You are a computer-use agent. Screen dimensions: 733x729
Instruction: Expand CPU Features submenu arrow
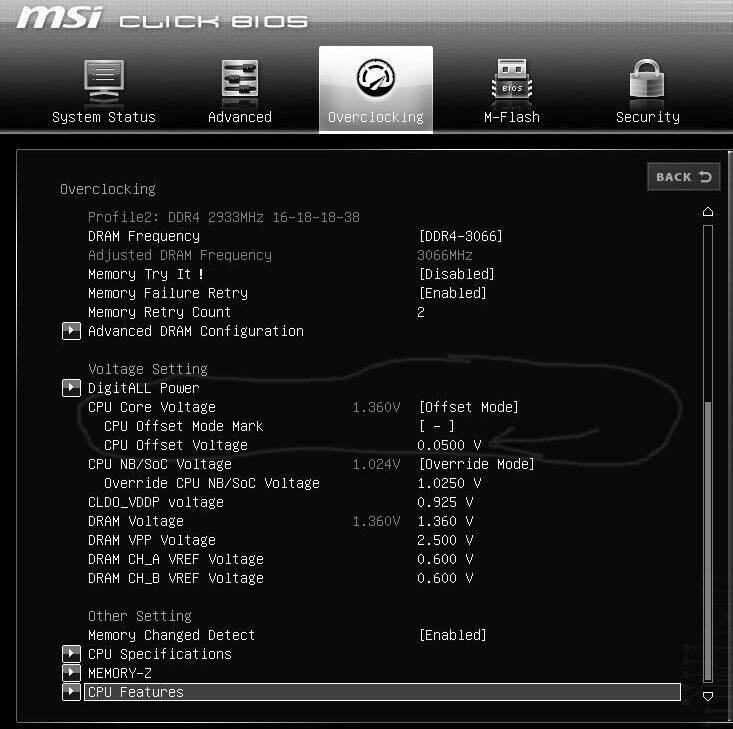pos(72,692)
